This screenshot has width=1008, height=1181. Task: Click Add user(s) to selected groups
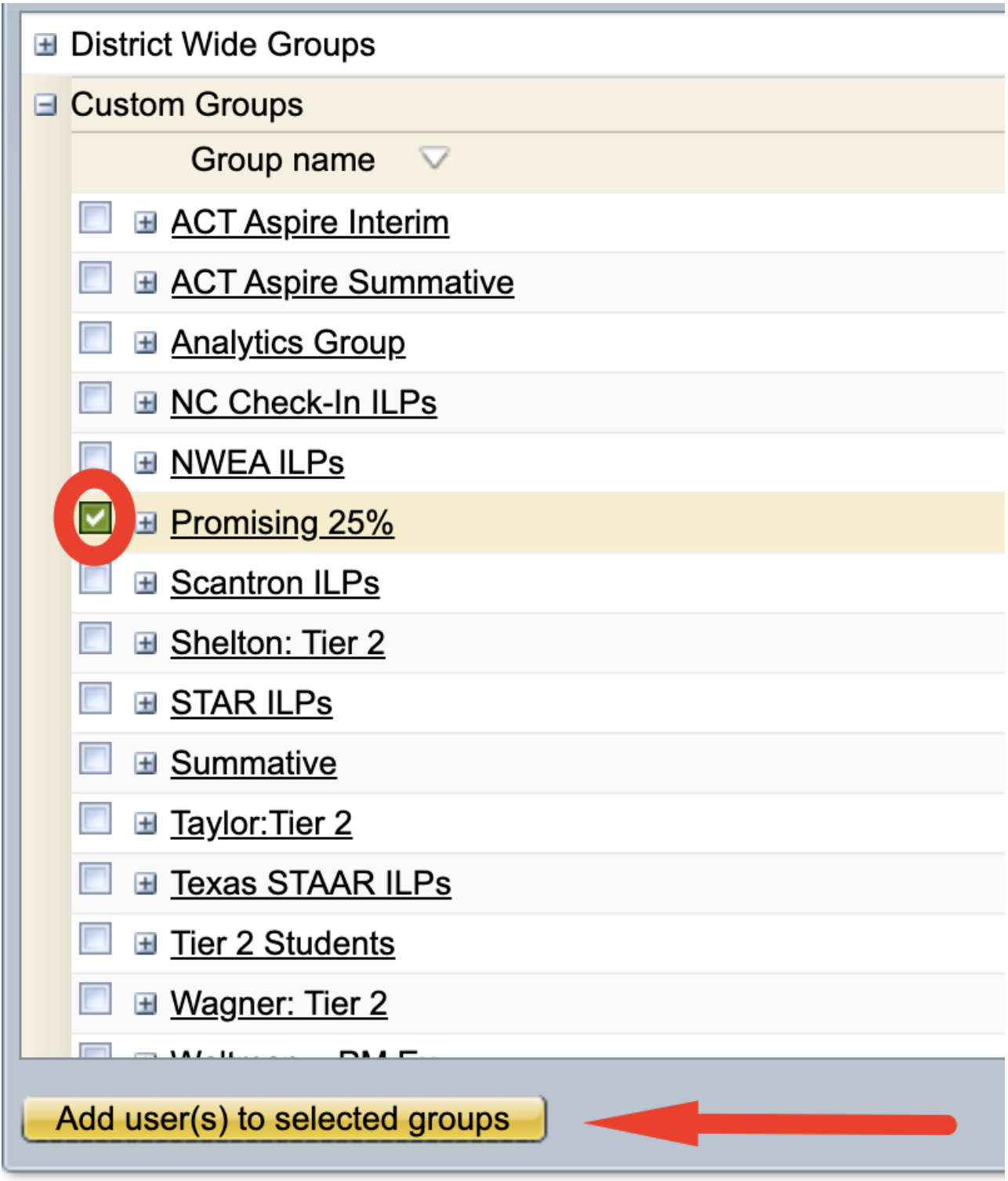284,1119
